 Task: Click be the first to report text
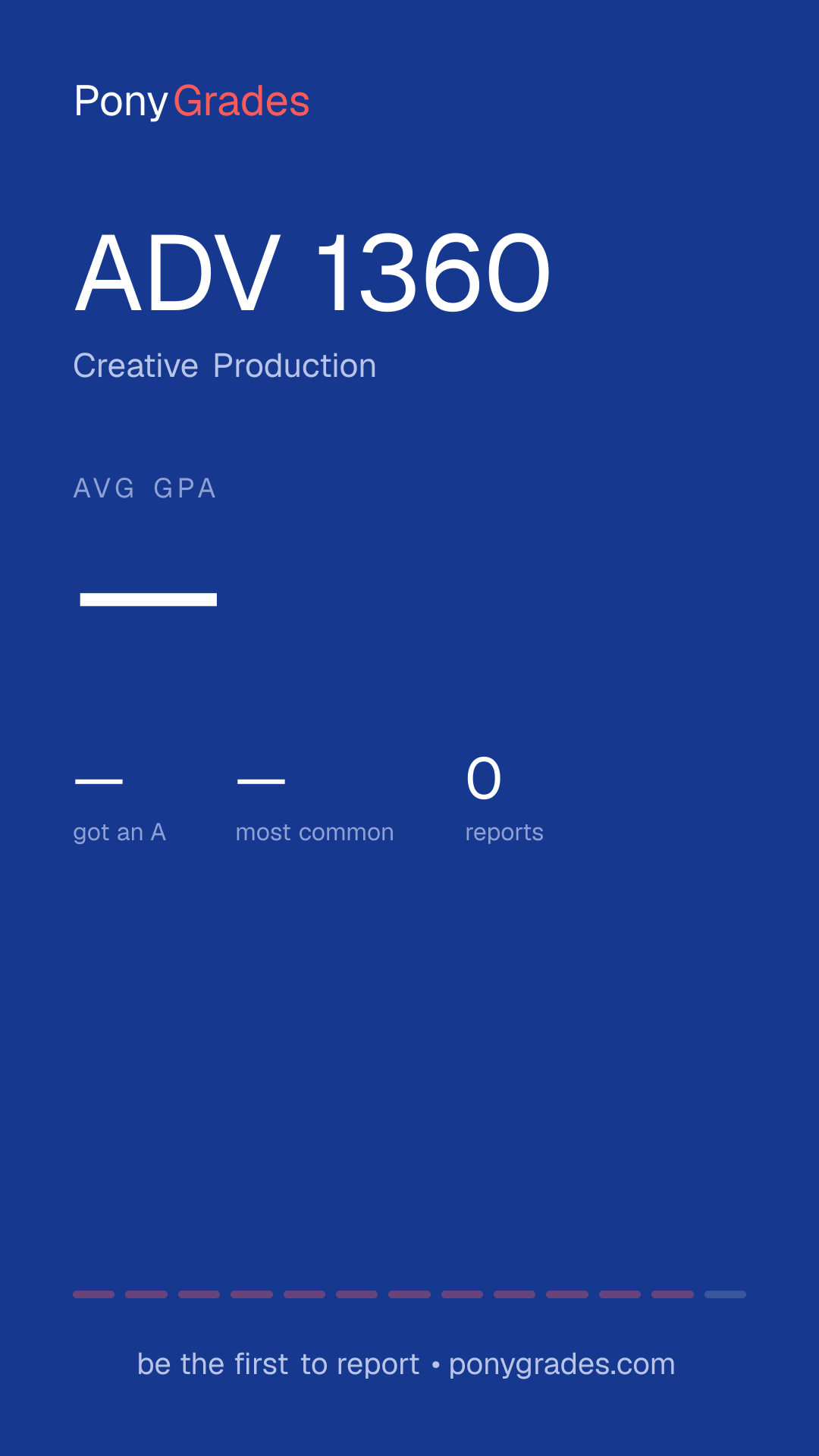278,1364
